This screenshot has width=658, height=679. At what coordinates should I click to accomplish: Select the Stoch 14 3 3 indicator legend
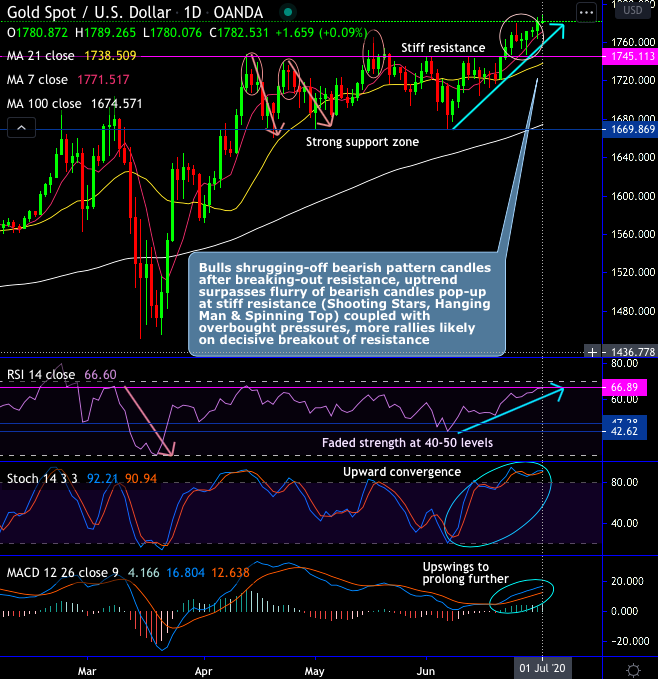click(42, 479)
